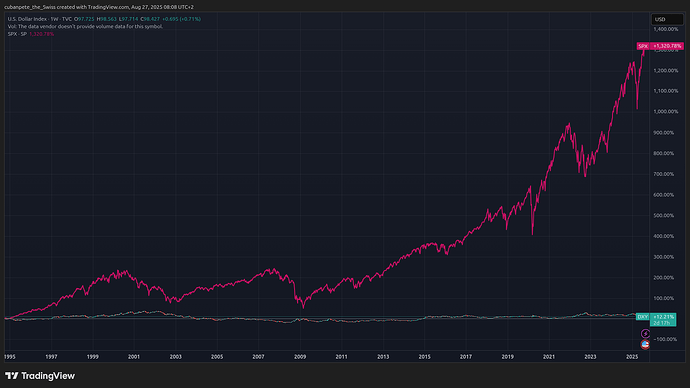The width and height of the screenshot is (690, 388).
Task: Click the SPX pink percentage value in legend
Action: tap(41, 34)
